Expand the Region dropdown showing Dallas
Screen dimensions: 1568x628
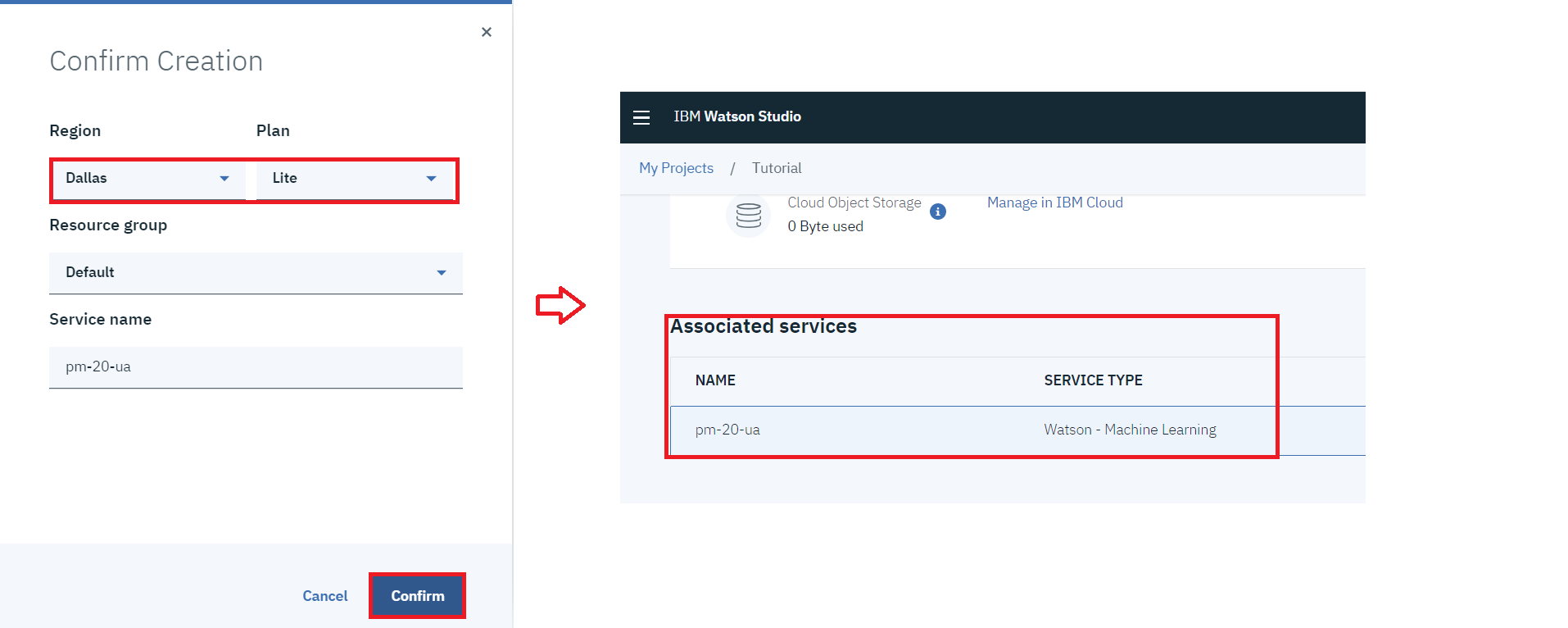click(147, 179)
